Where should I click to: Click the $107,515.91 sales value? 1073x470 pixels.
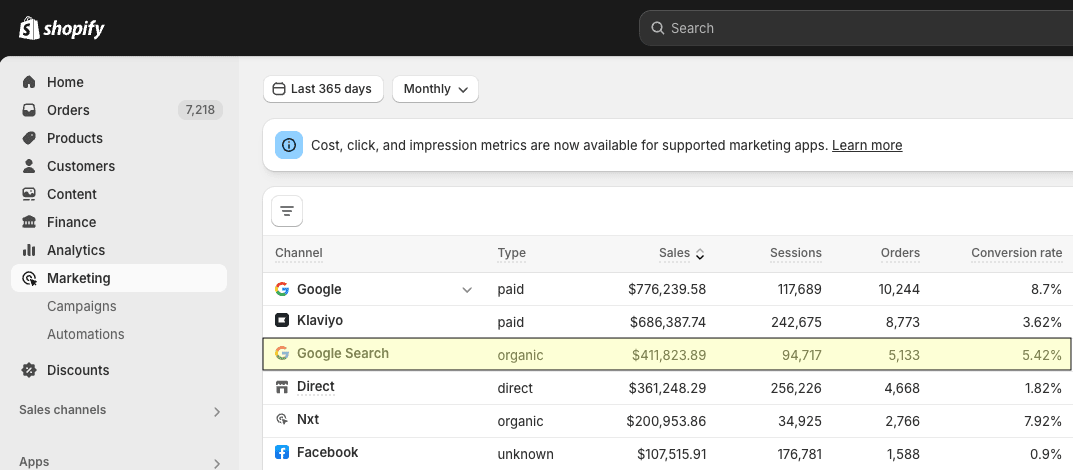pyautogui.click(x=671, y=454)
